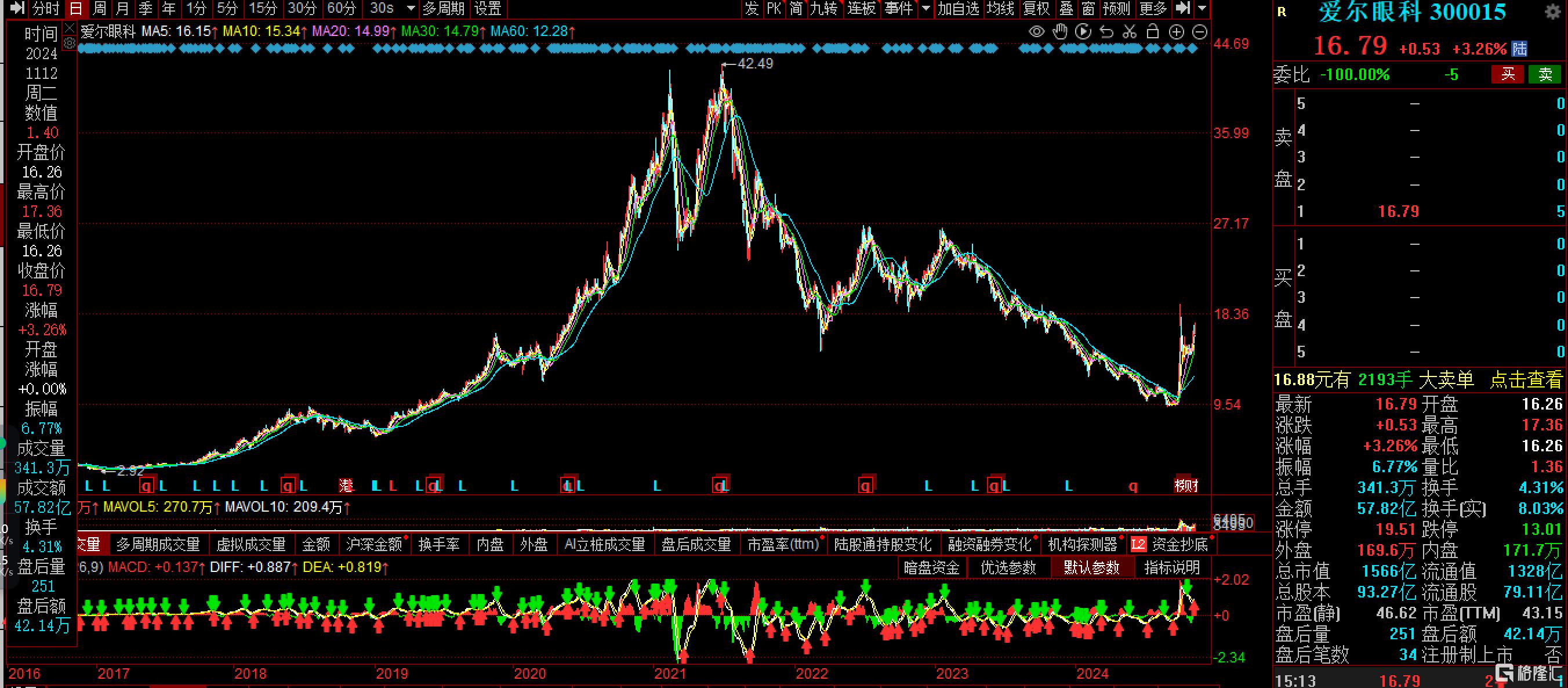Open the 发 toolbar item

(x=752, y=9)
